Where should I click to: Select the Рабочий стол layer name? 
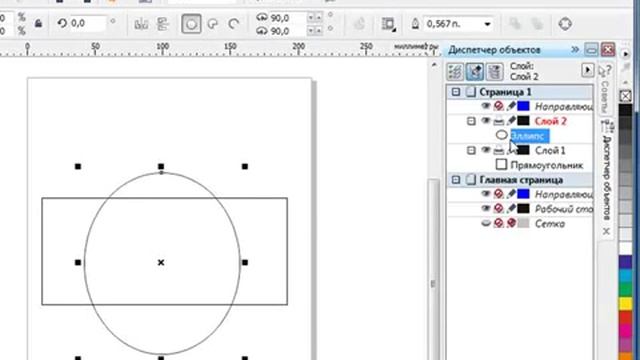(564, 209)
